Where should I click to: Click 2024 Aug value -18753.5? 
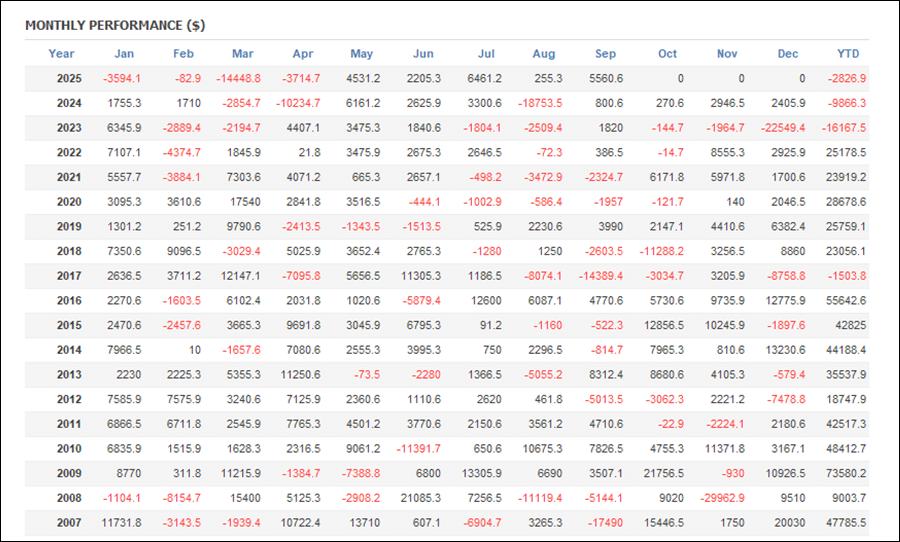click(x=544, y=103)
